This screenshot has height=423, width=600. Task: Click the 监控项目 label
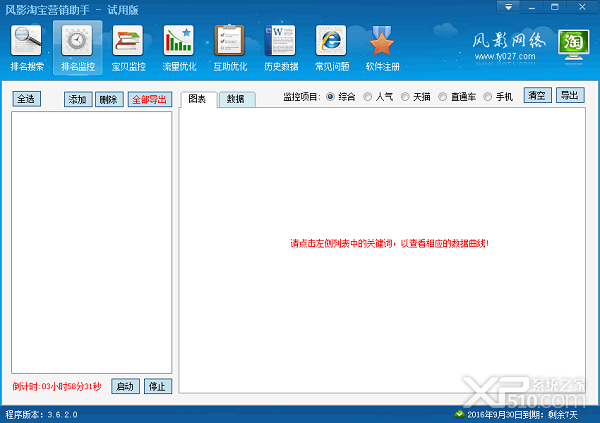click(x=302, y=97)
